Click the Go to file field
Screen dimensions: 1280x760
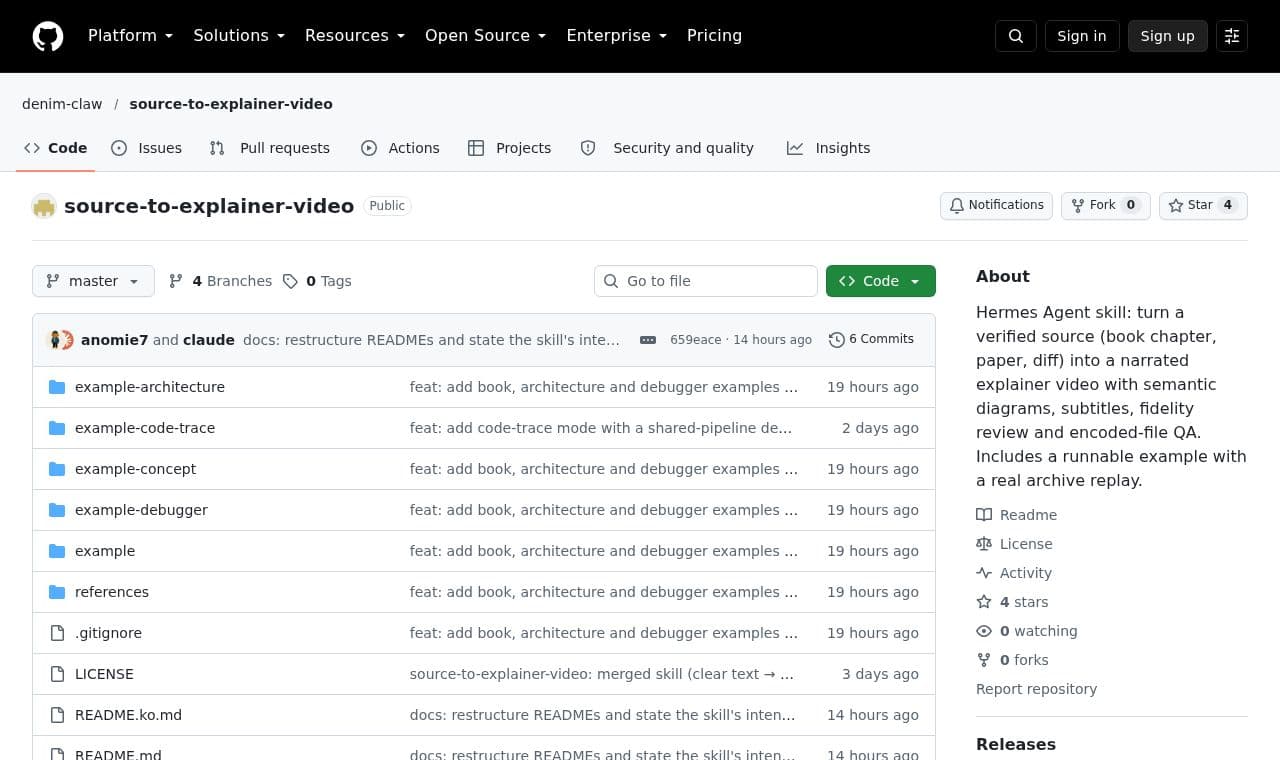pos(706,281)
